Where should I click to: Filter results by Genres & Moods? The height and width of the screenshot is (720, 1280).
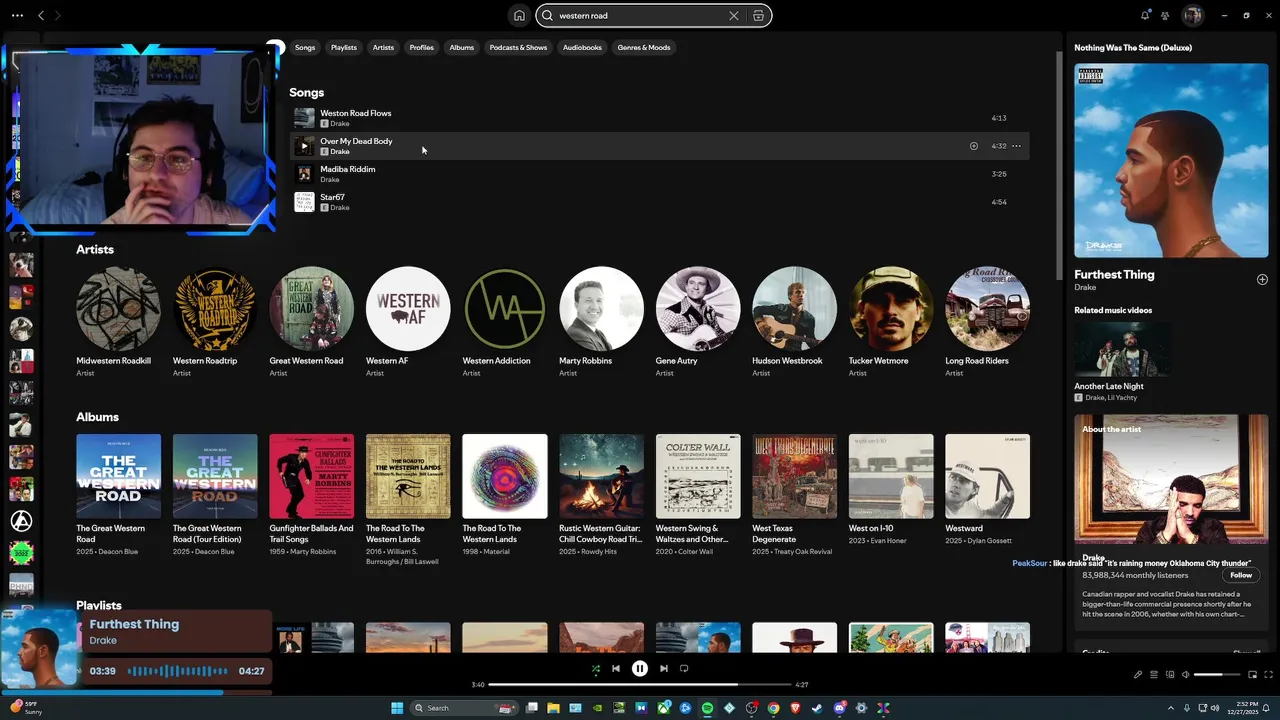644,47
